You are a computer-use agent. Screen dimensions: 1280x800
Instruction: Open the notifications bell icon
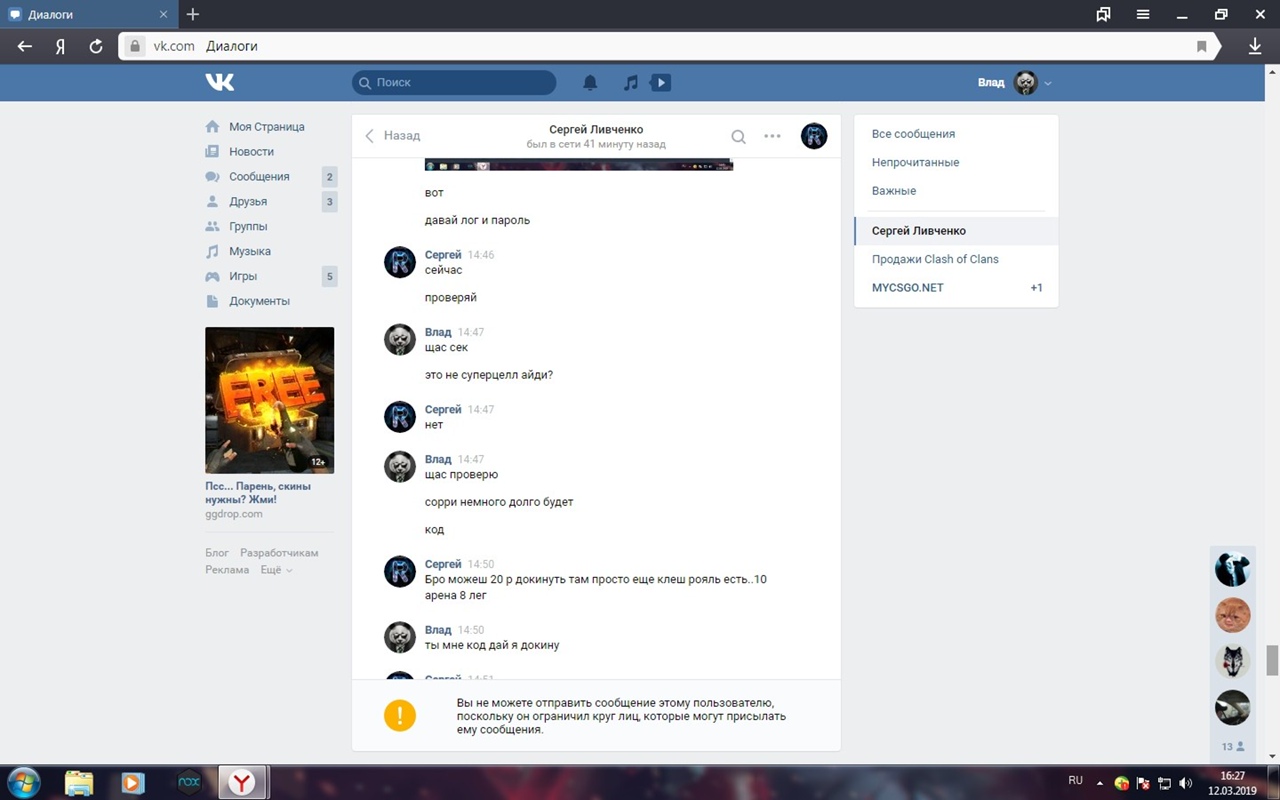tap(590, 83)
